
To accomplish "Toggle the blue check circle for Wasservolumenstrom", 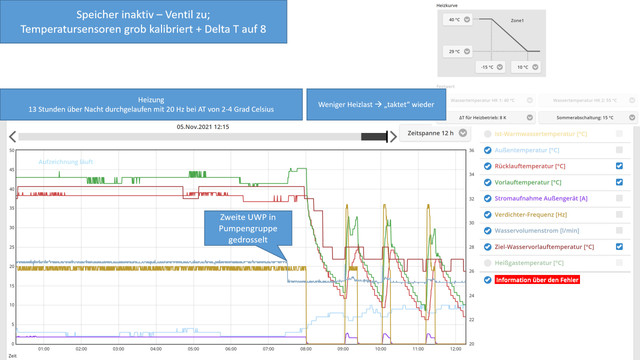I will (487, 231).
